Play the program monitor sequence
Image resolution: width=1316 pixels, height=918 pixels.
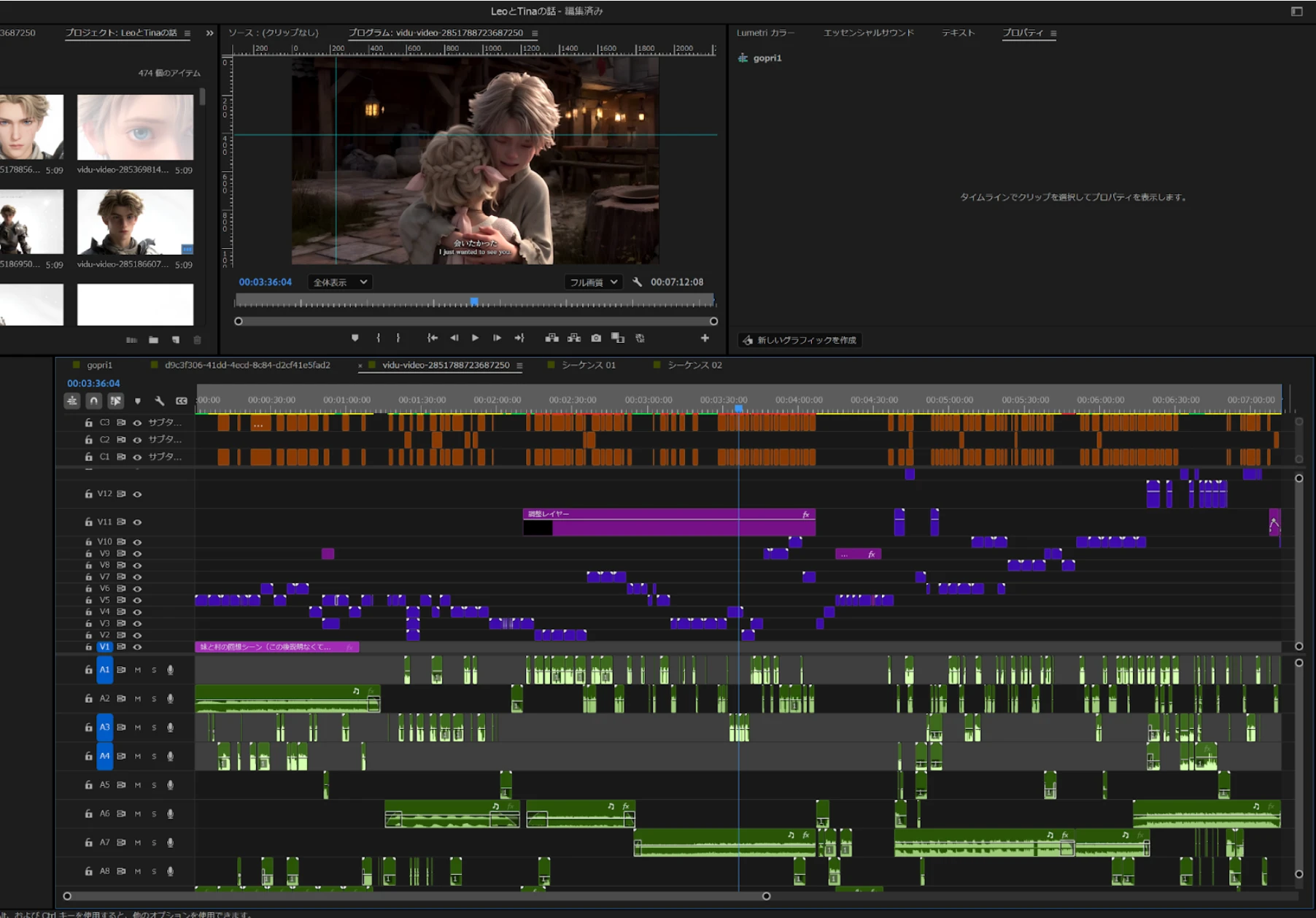475,338
